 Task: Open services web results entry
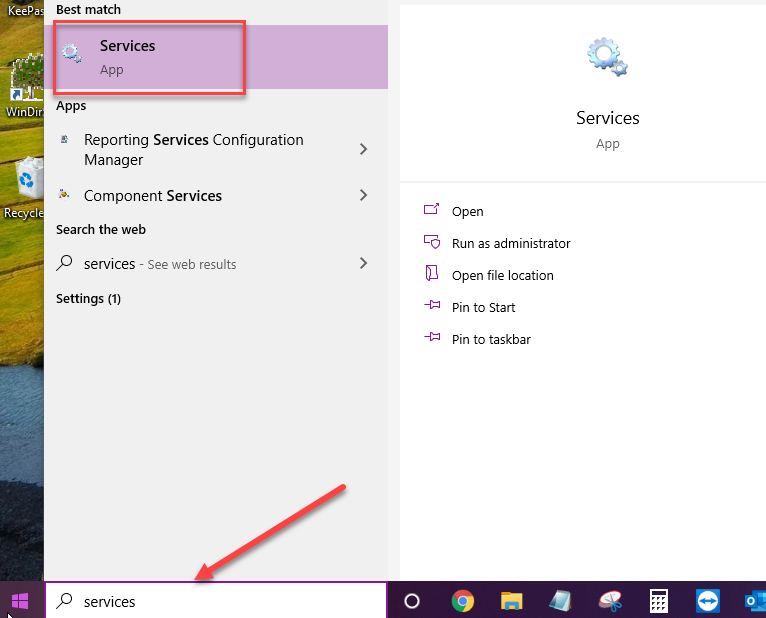pyautogui.click(x=216, y=264)
